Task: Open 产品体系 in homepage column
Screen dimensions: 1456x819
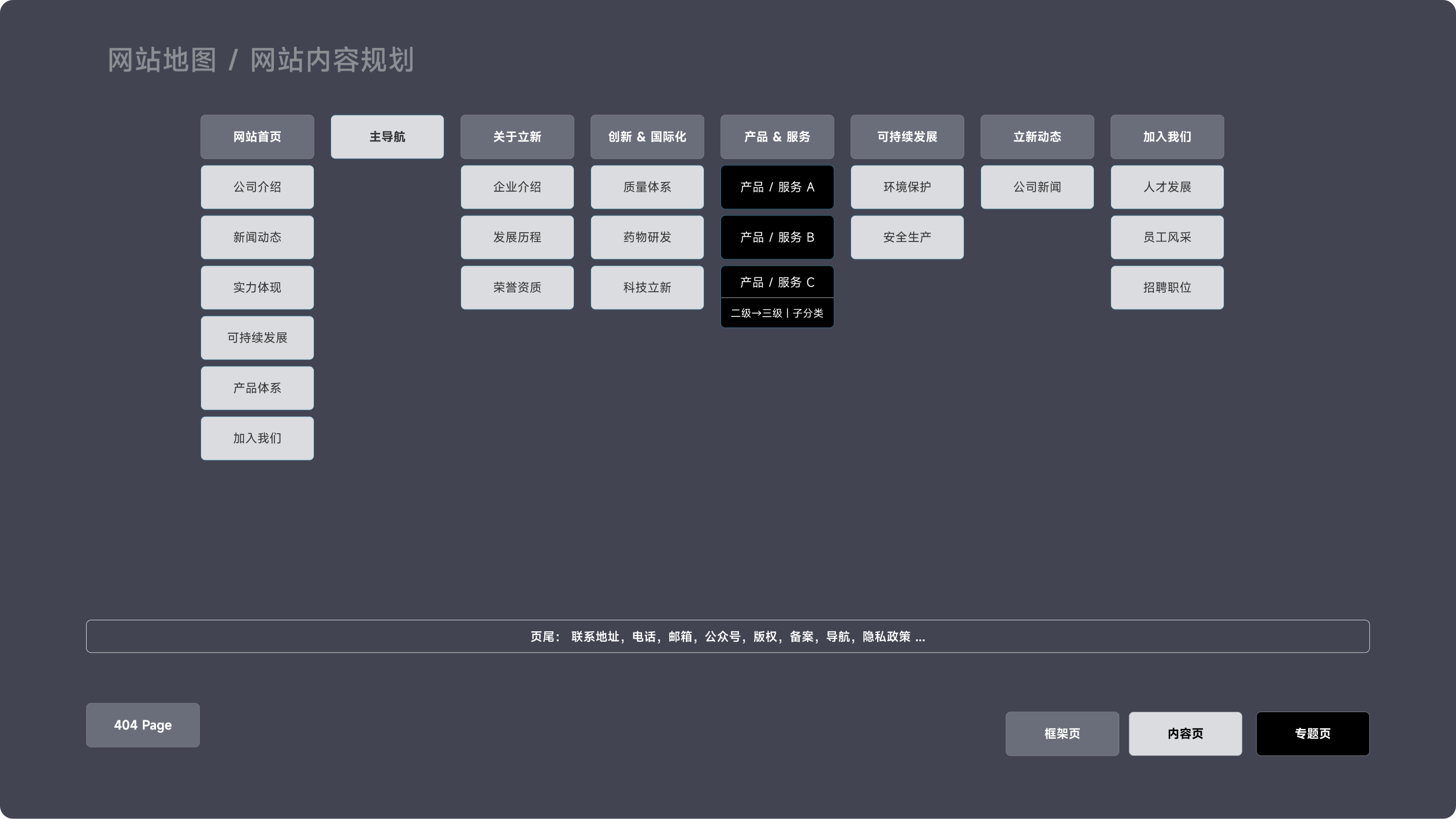Action: pyautogui.click(x=257, y=388)
